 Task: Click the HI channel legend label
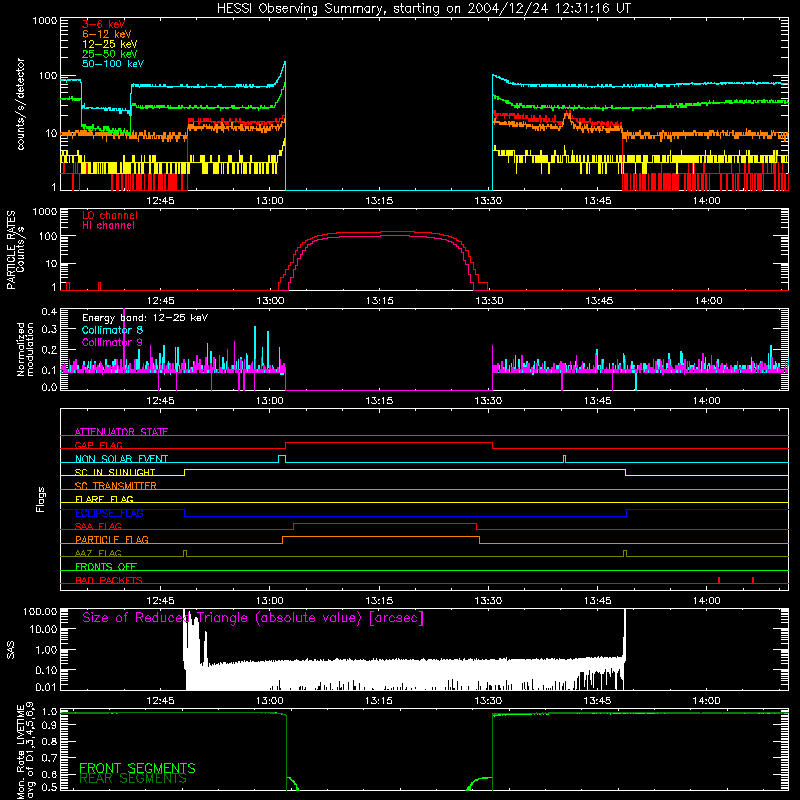(x=109, y=226)
